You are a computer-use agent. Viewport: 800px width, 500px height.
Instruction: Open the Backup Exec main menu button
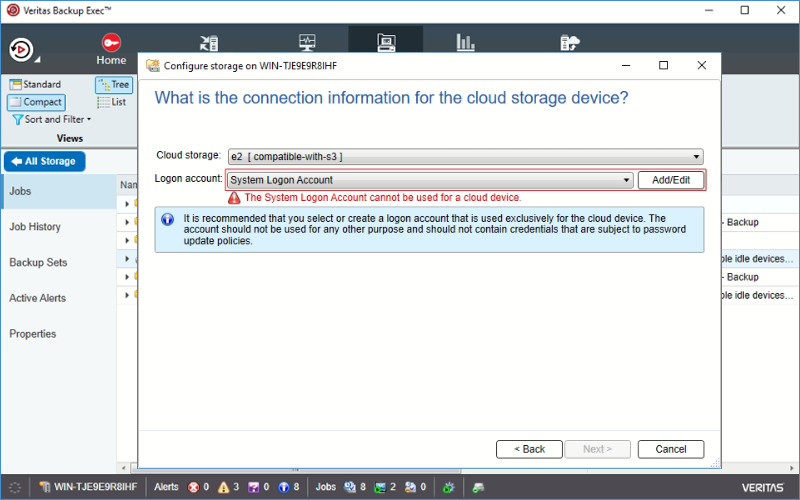[21, 50]
